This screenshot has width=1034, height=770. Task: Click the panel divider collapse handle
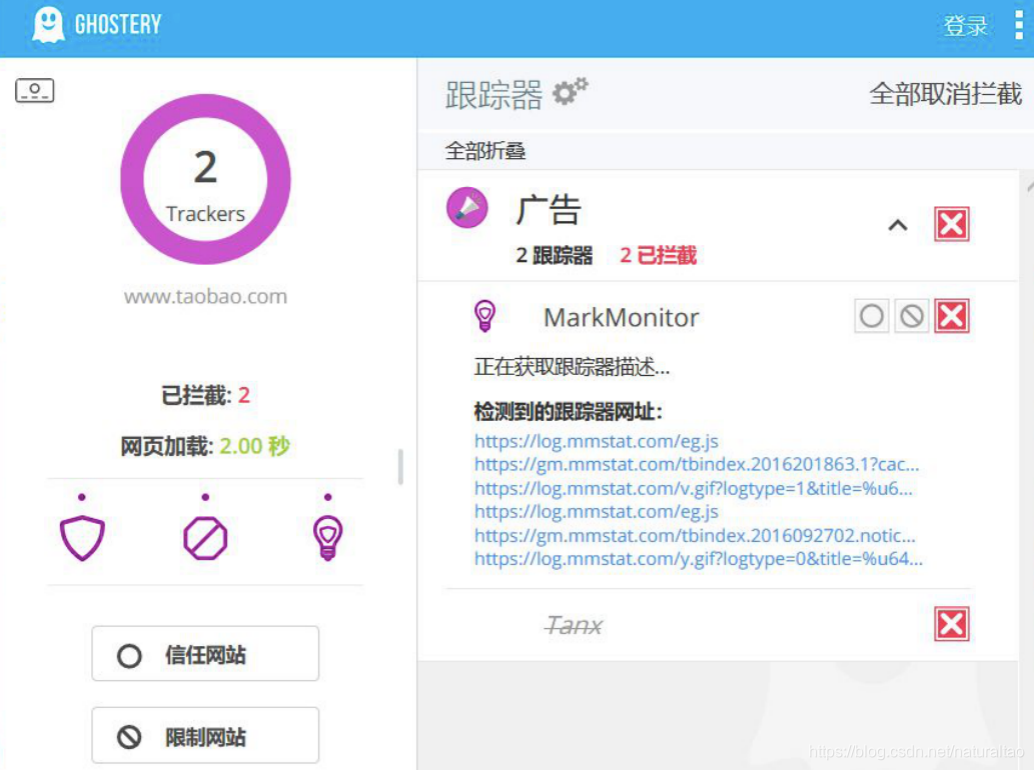400,467
